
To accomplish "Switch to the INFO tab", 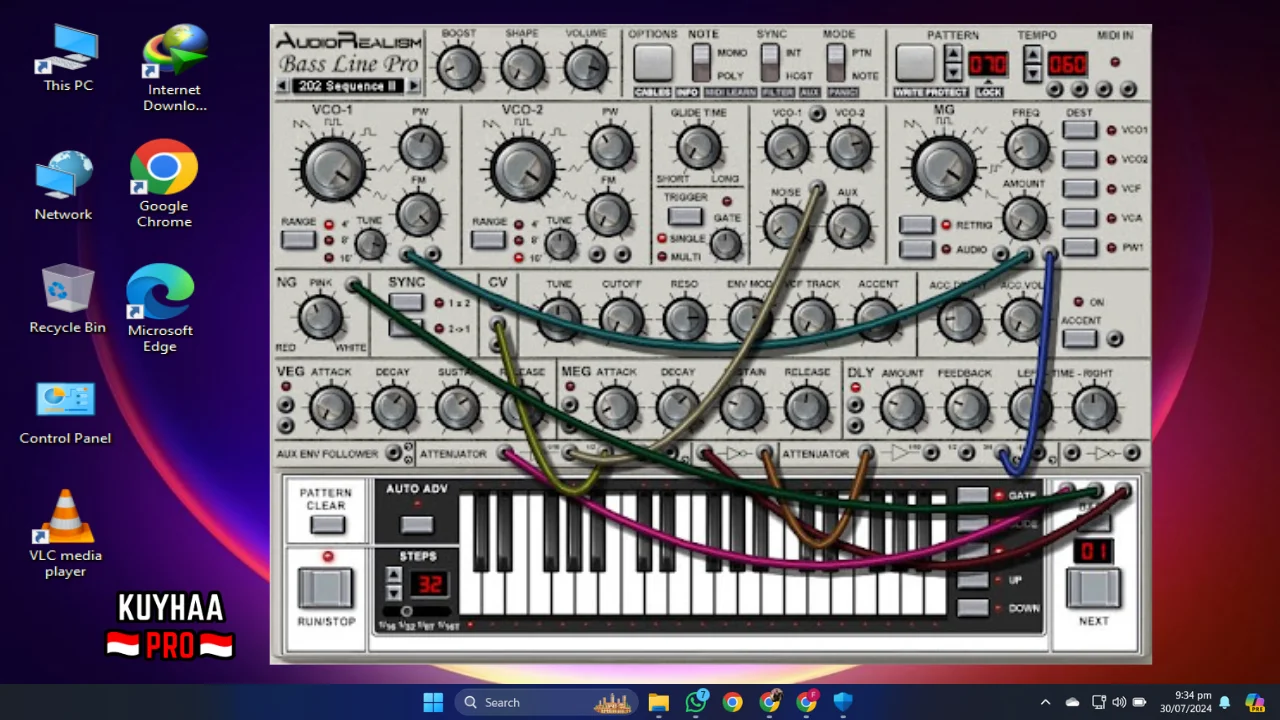I will pyautogui.click(x=687, y=93).
